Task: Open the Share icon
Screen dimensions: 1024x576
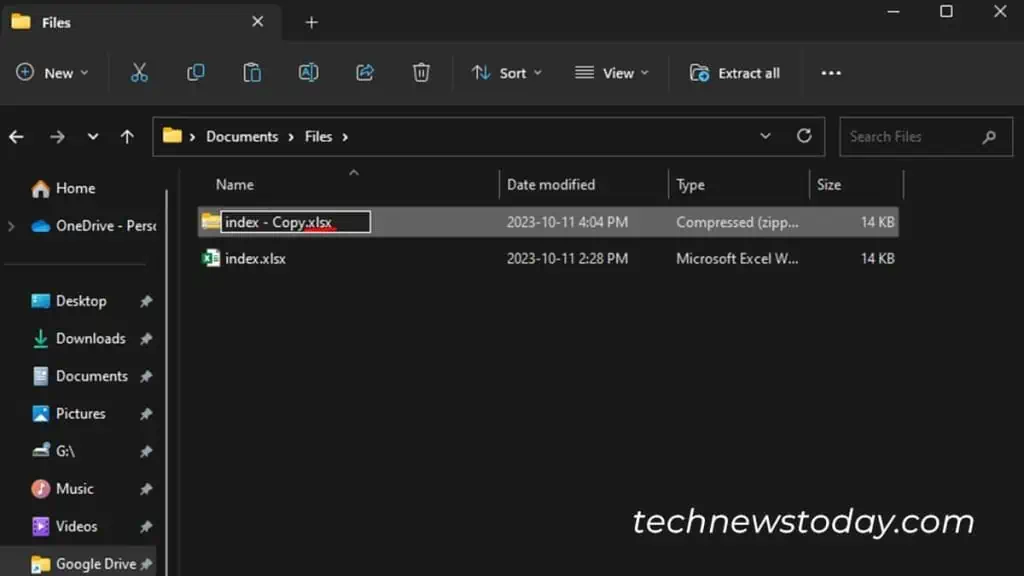Action: 364,72
